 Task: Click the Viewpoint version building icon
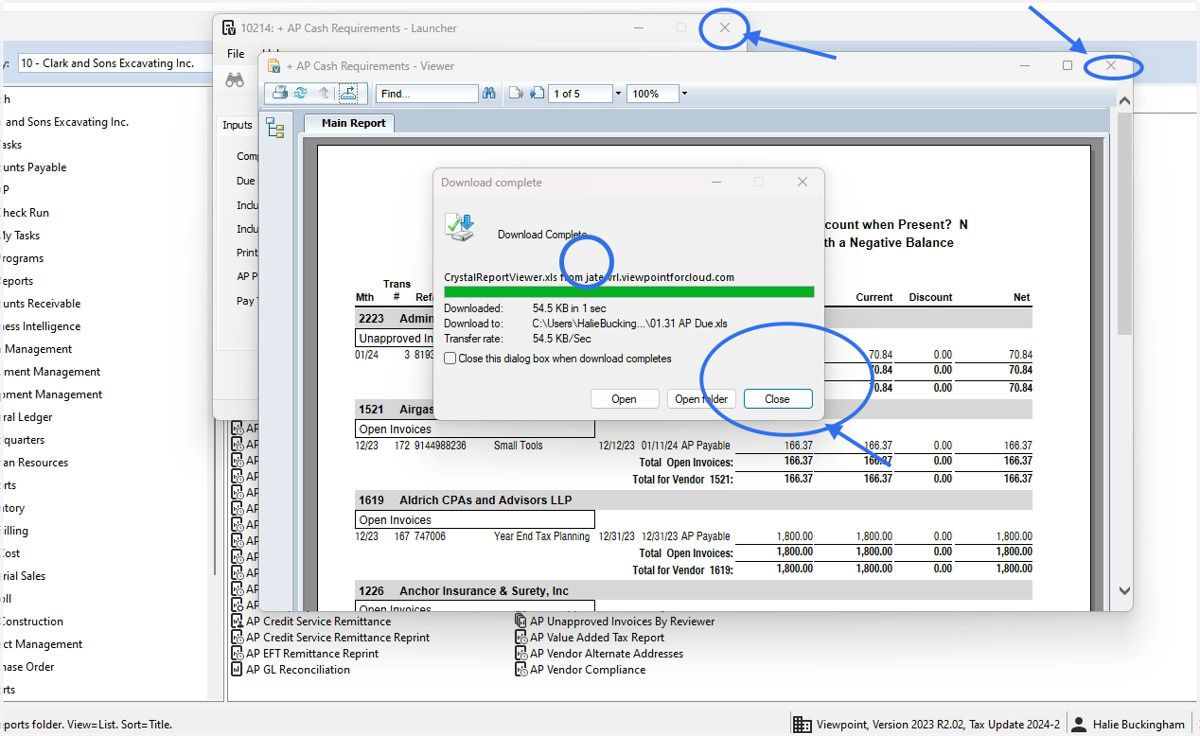pyautogui.click(x=802, y=724)
